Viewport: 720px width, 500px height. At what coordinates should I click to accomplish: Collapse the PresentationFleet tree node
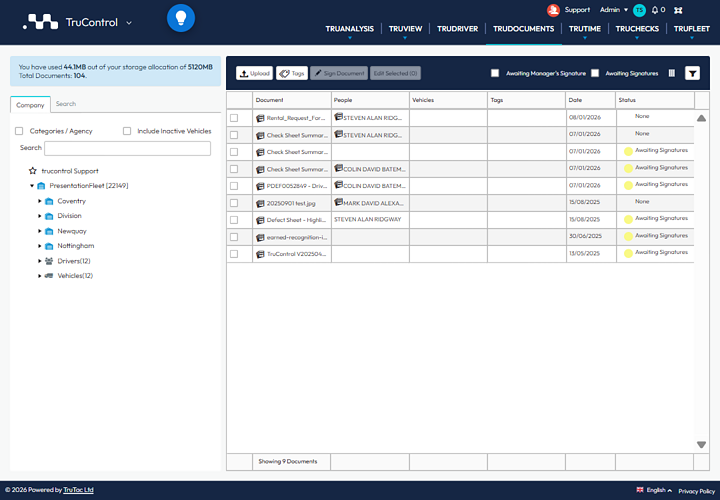coord(32,186)
